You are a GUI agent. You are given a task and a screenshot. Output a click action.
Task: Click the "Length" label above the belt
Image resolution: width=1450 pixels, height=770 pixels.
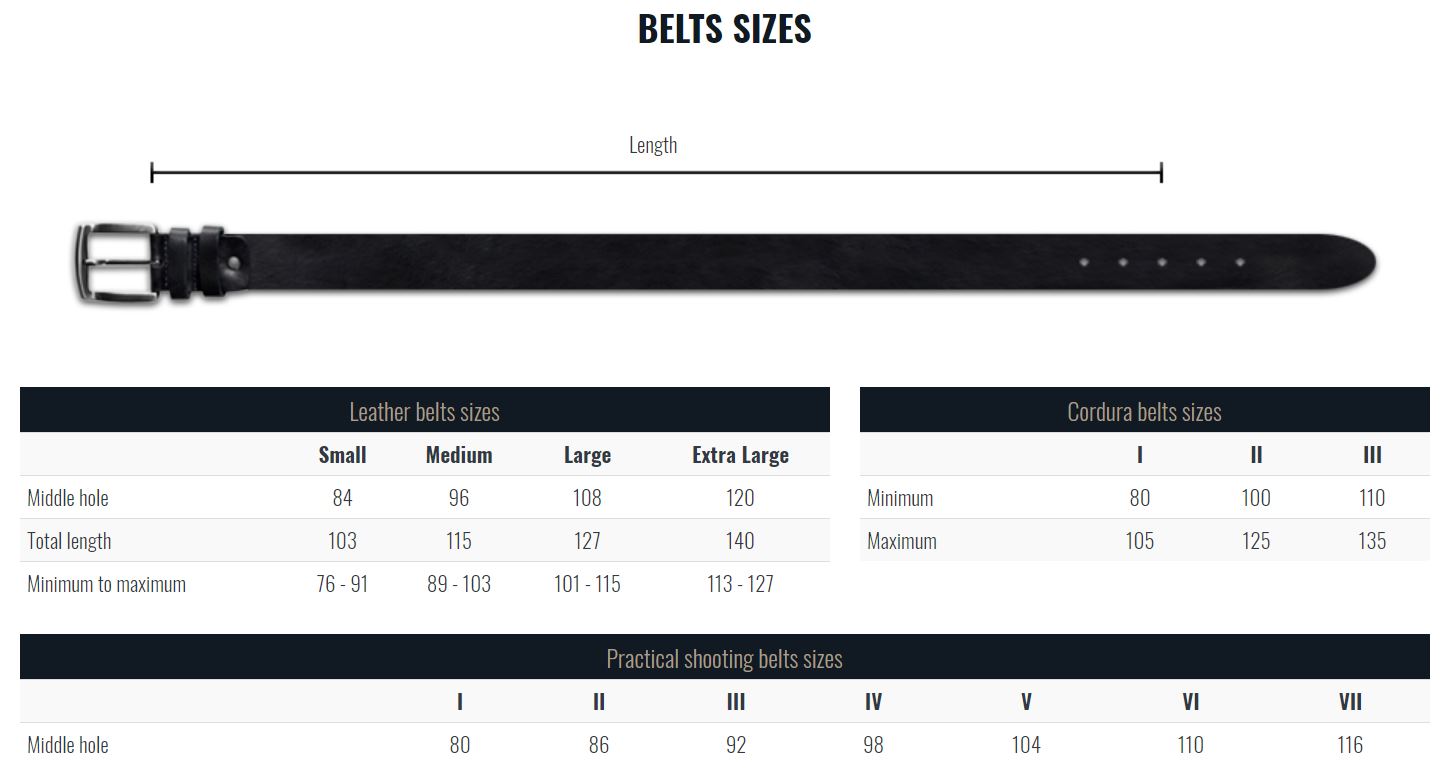click(x=653, y=145)
